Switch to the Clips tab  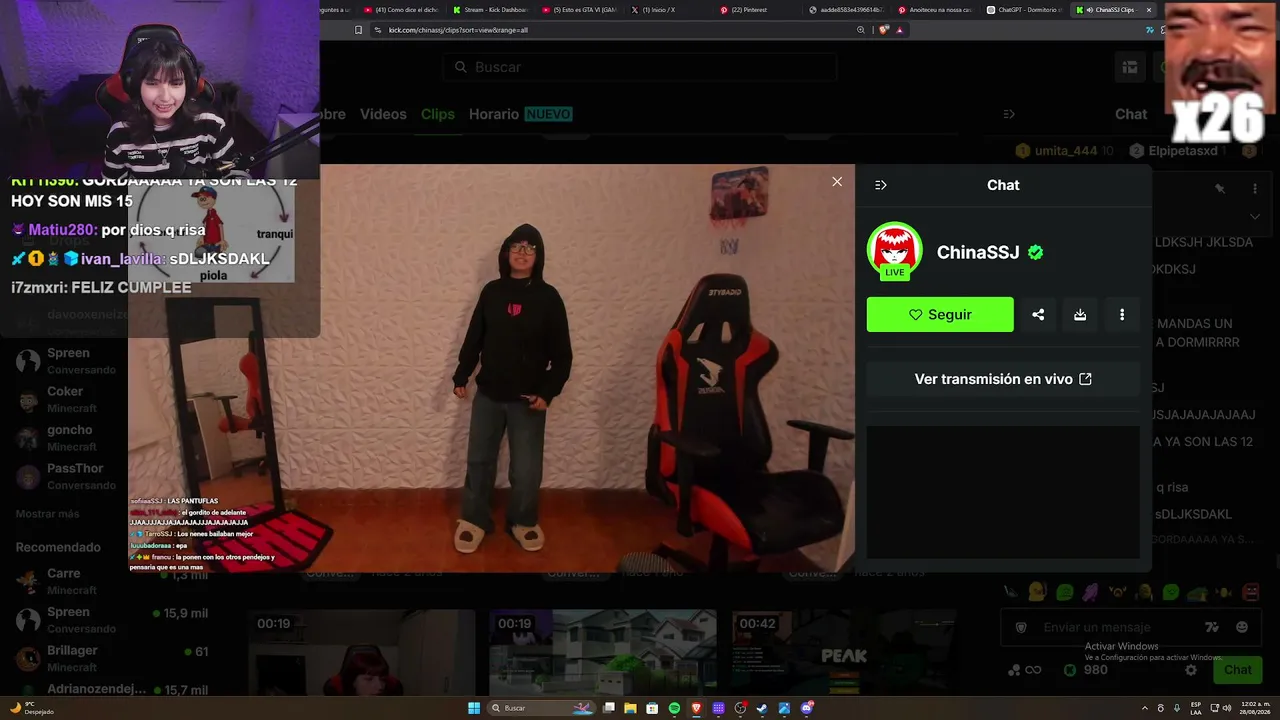[x=438, y=114]
